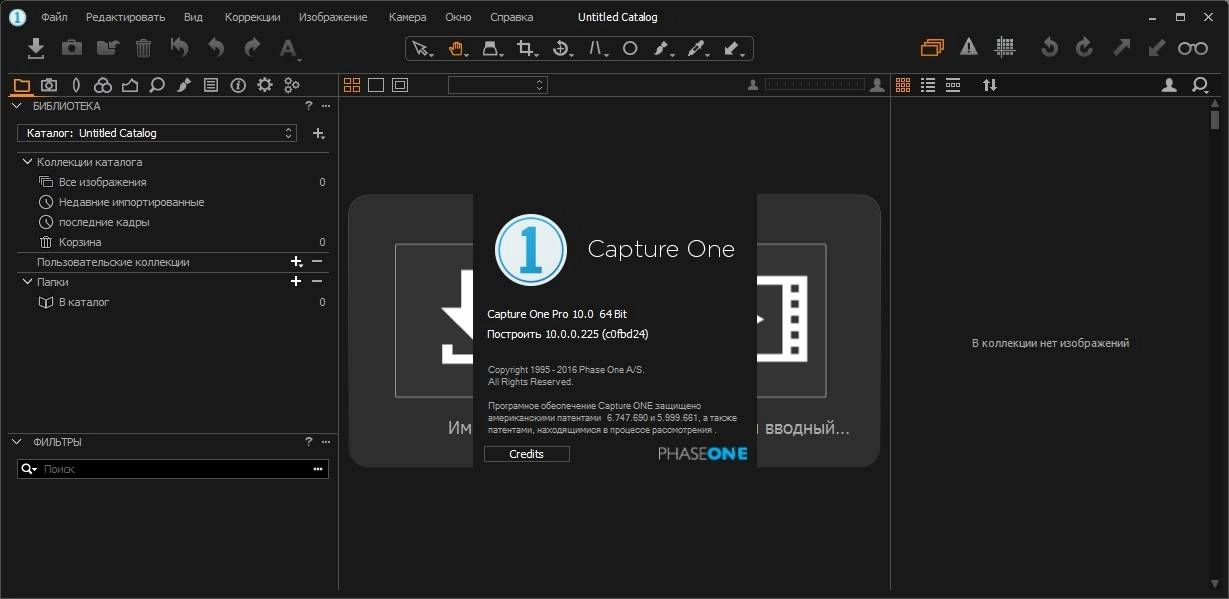Open the Изображение menu
The height and width of the screenshot is (599, 1229).
point(333,17)
